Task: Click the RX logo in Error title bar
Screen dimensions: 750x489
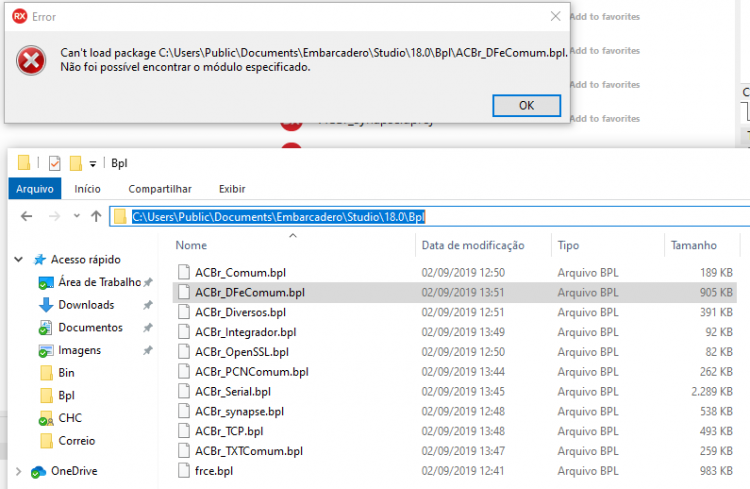Action: pos(20,17)
